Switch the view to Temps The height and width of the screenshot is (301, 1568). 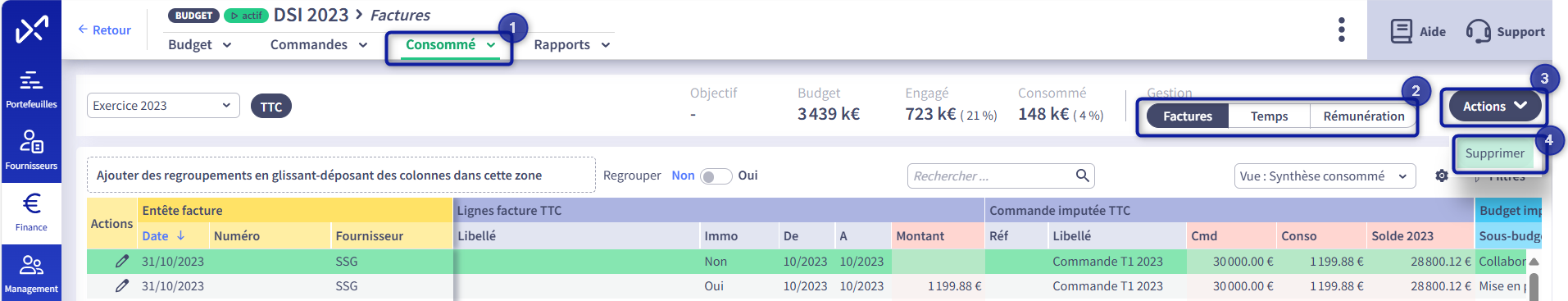tap(1269, 116)
